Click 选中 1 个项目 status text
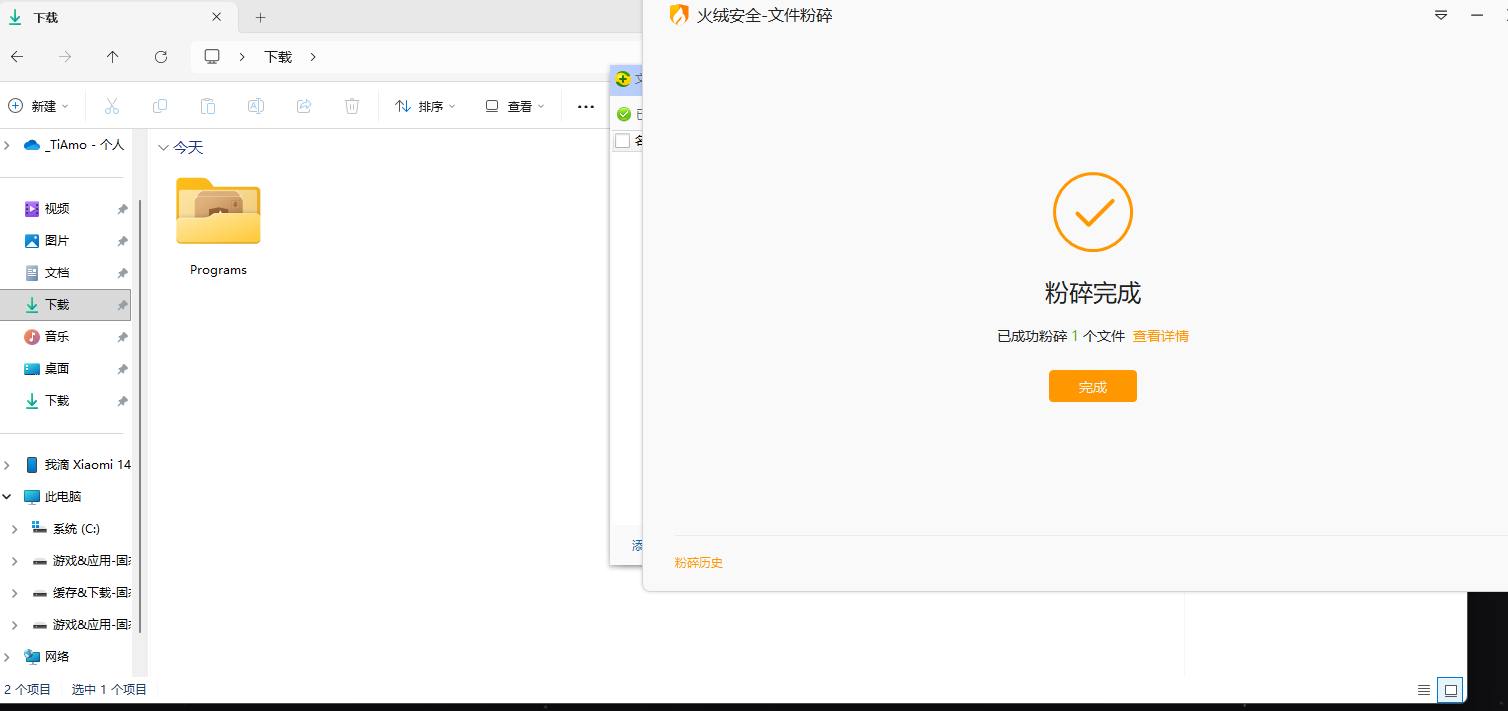 coord(109,690)
